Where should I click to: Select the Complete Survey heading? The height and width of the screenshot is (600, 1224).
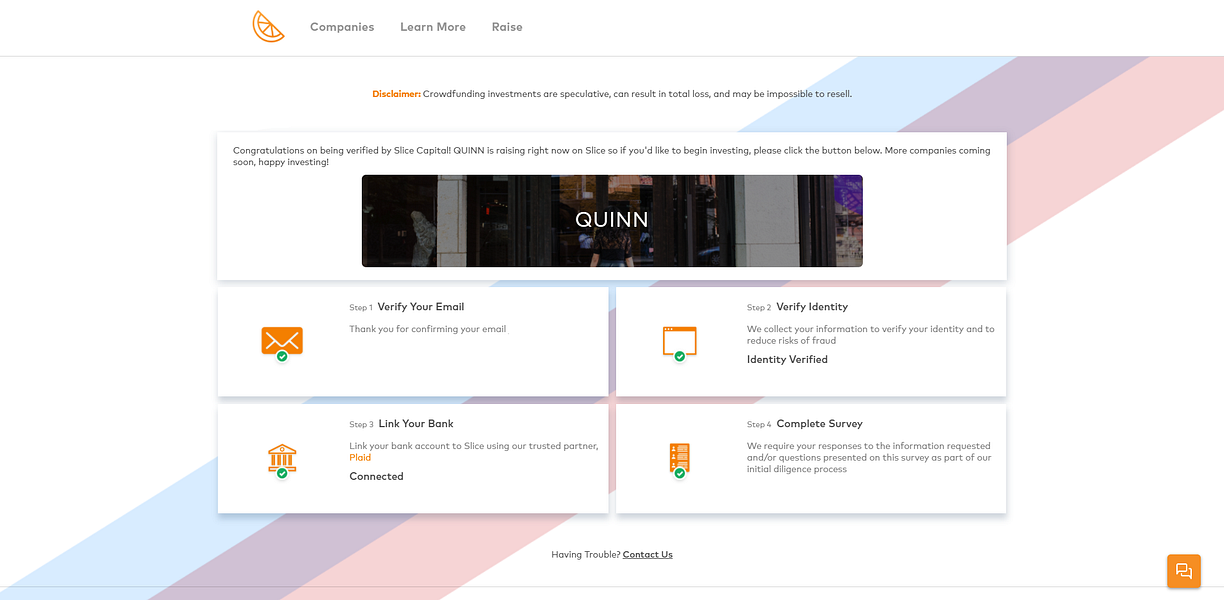819,424
